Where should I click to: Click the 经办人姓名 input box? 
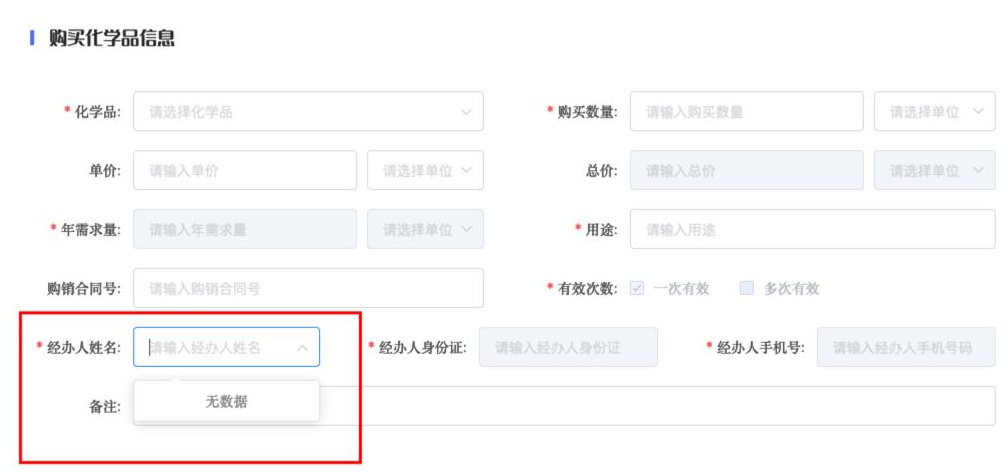[215, 348]
